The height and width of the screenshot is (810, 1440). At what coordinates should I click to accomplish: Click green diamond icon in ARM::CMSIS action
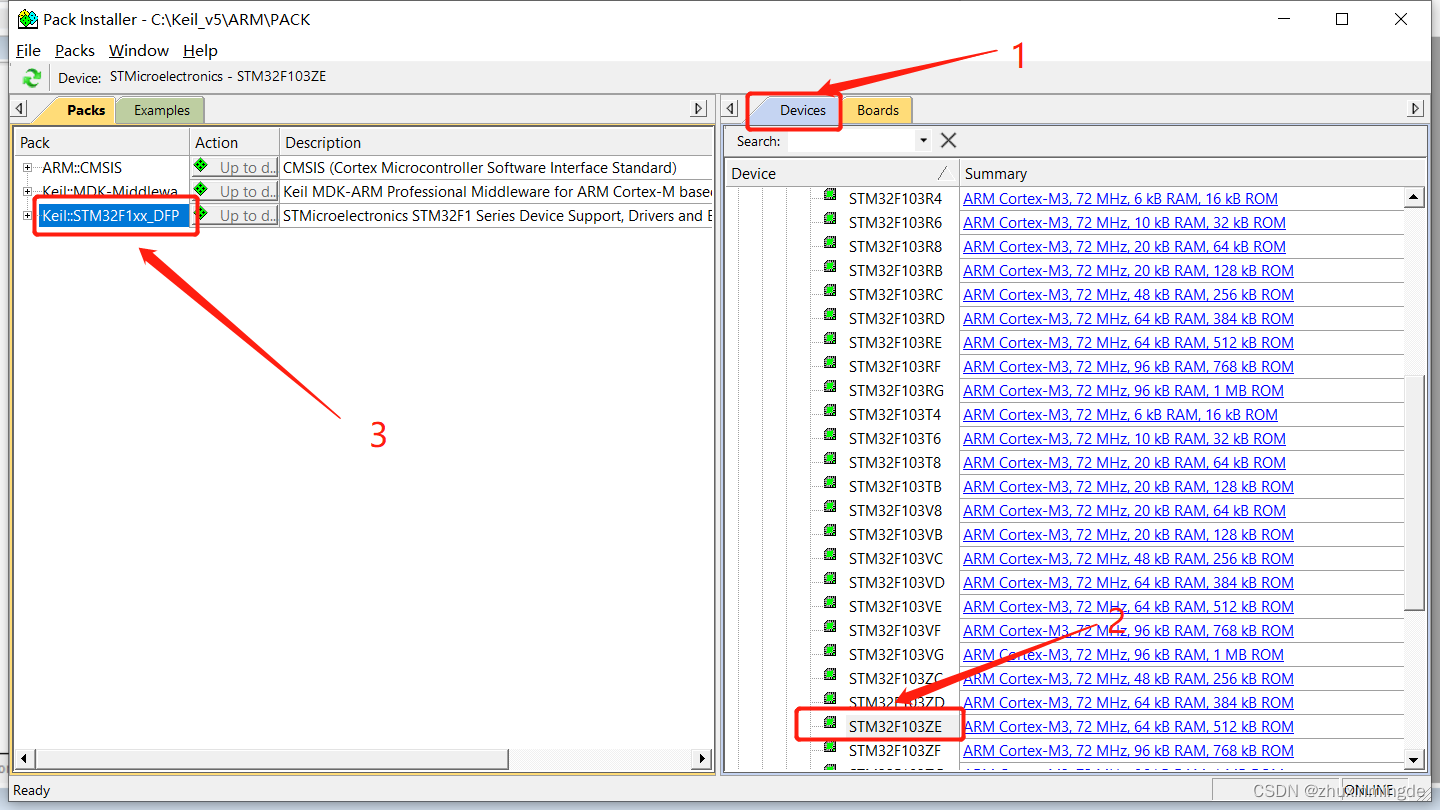[201, 166]
